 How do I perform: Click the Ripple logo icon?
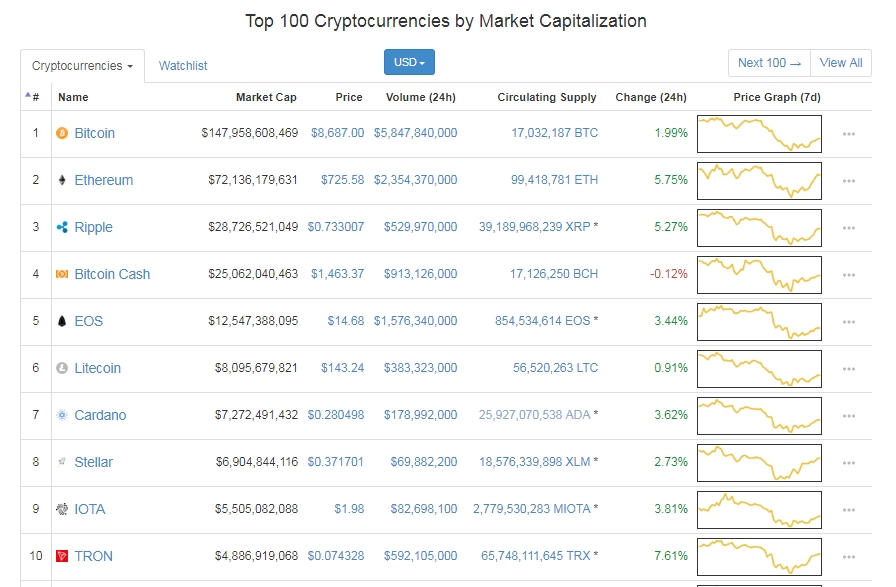[62, 227]
